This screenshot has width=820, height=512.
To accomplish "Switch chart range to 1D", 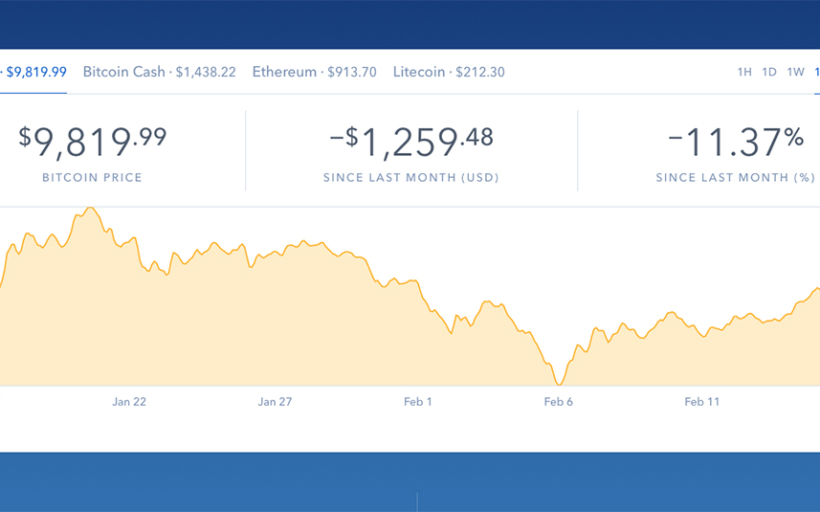I will [x=769, y=72].
